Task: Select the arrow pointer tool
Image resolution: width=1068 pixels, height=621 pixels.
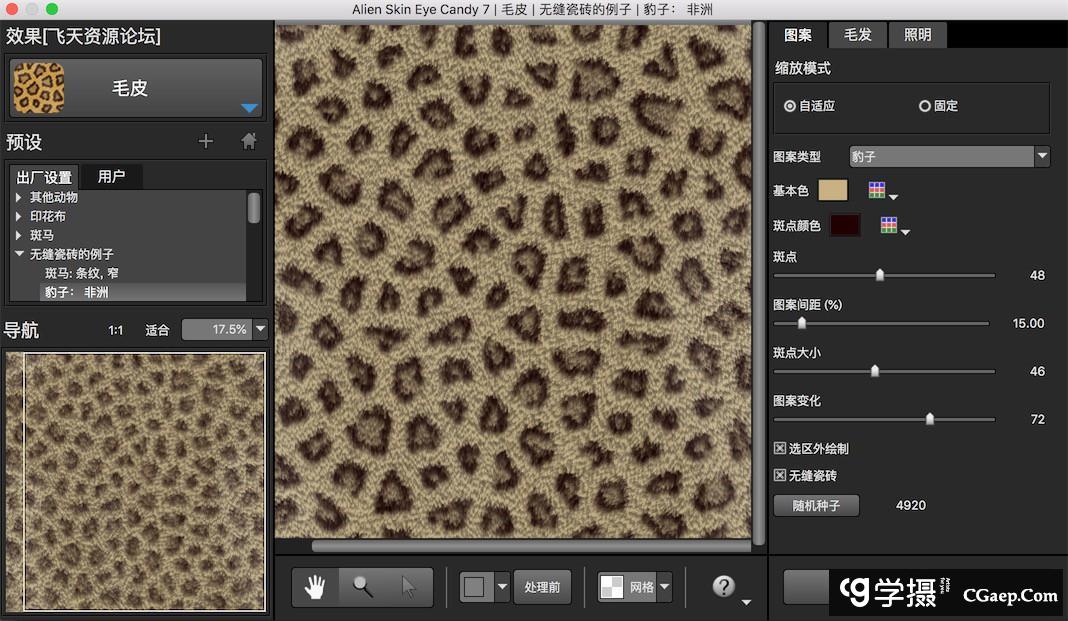Action: (409, 588)
